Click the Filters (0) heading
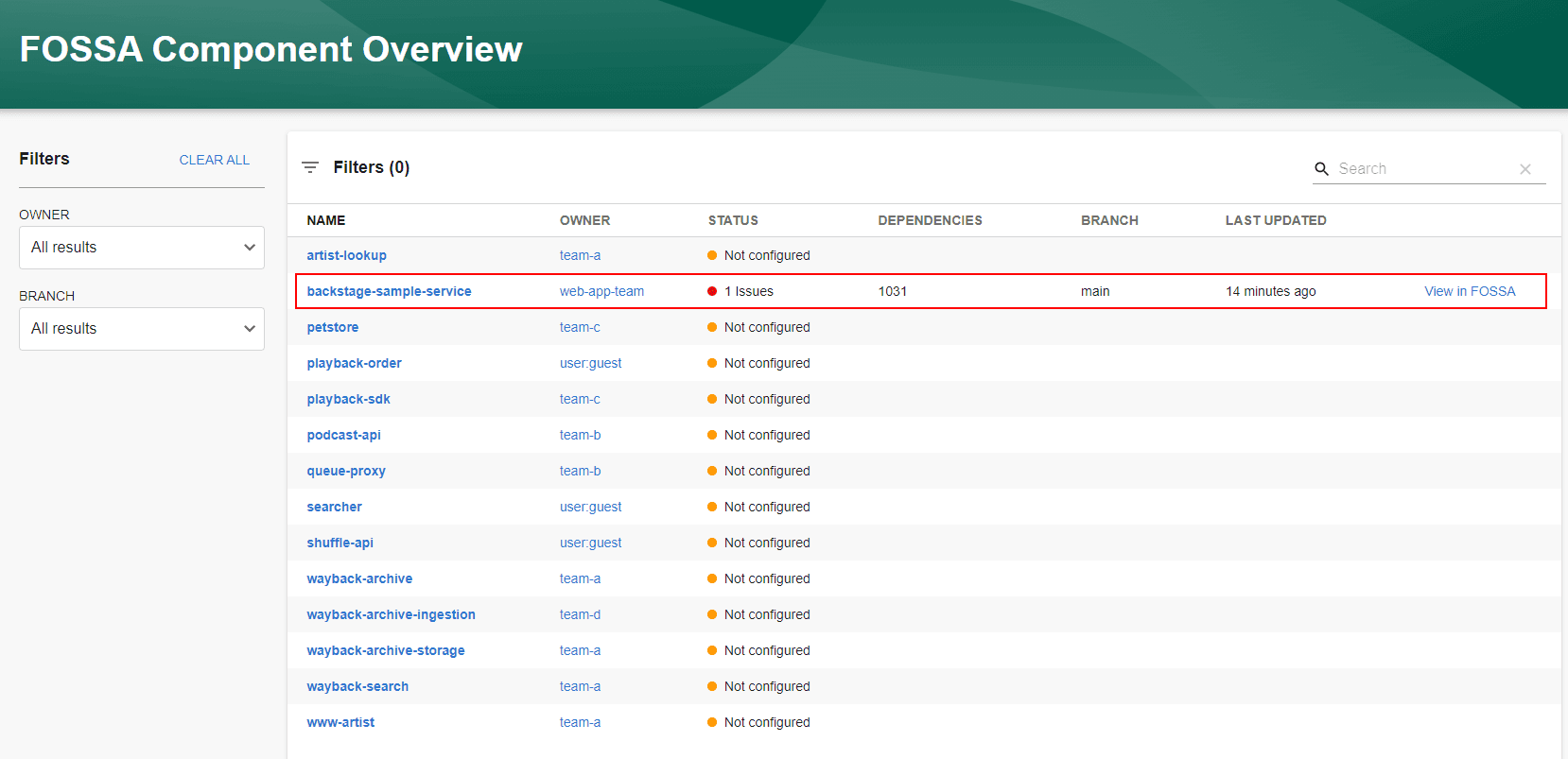This screenshot has width=1568, height=759. 372,167
